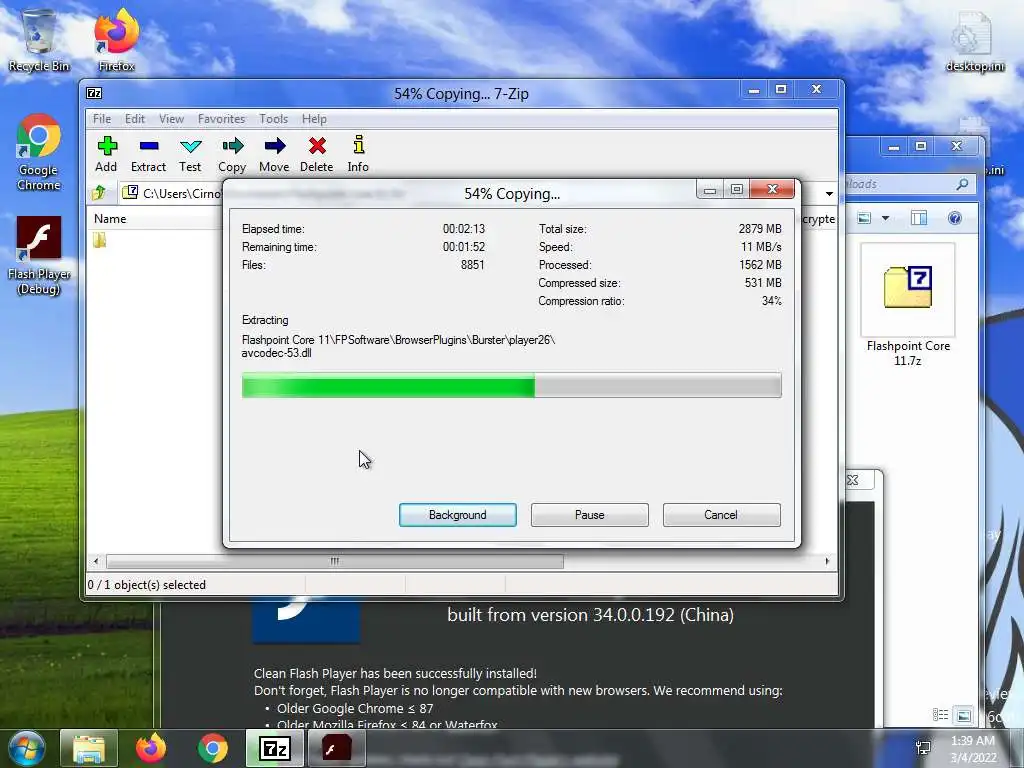This screenshot has height=768, width=1024.
Task: Click the Move toolbar icon
Action: pos(274,154)
